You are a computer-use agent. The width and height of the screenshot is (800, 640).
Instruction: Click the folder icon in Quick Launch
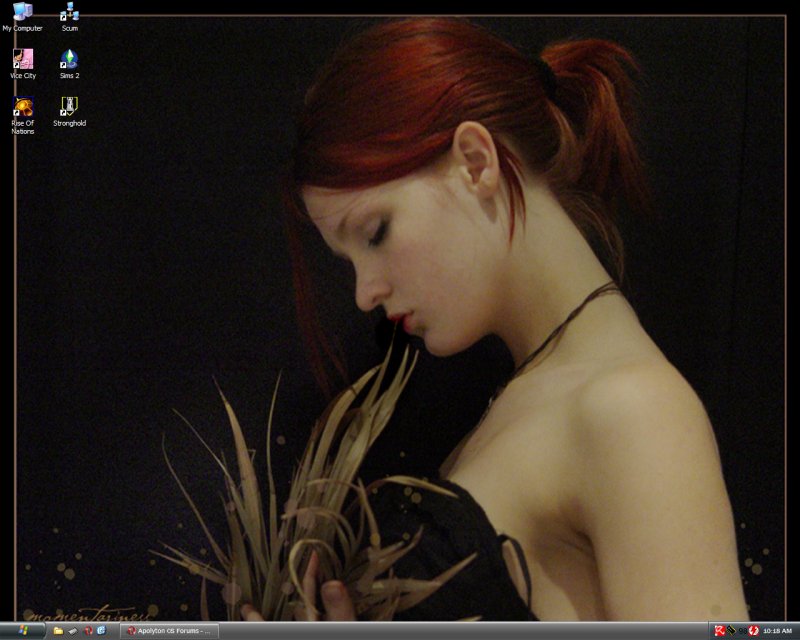pyautogui.click(x=58, y=631)
